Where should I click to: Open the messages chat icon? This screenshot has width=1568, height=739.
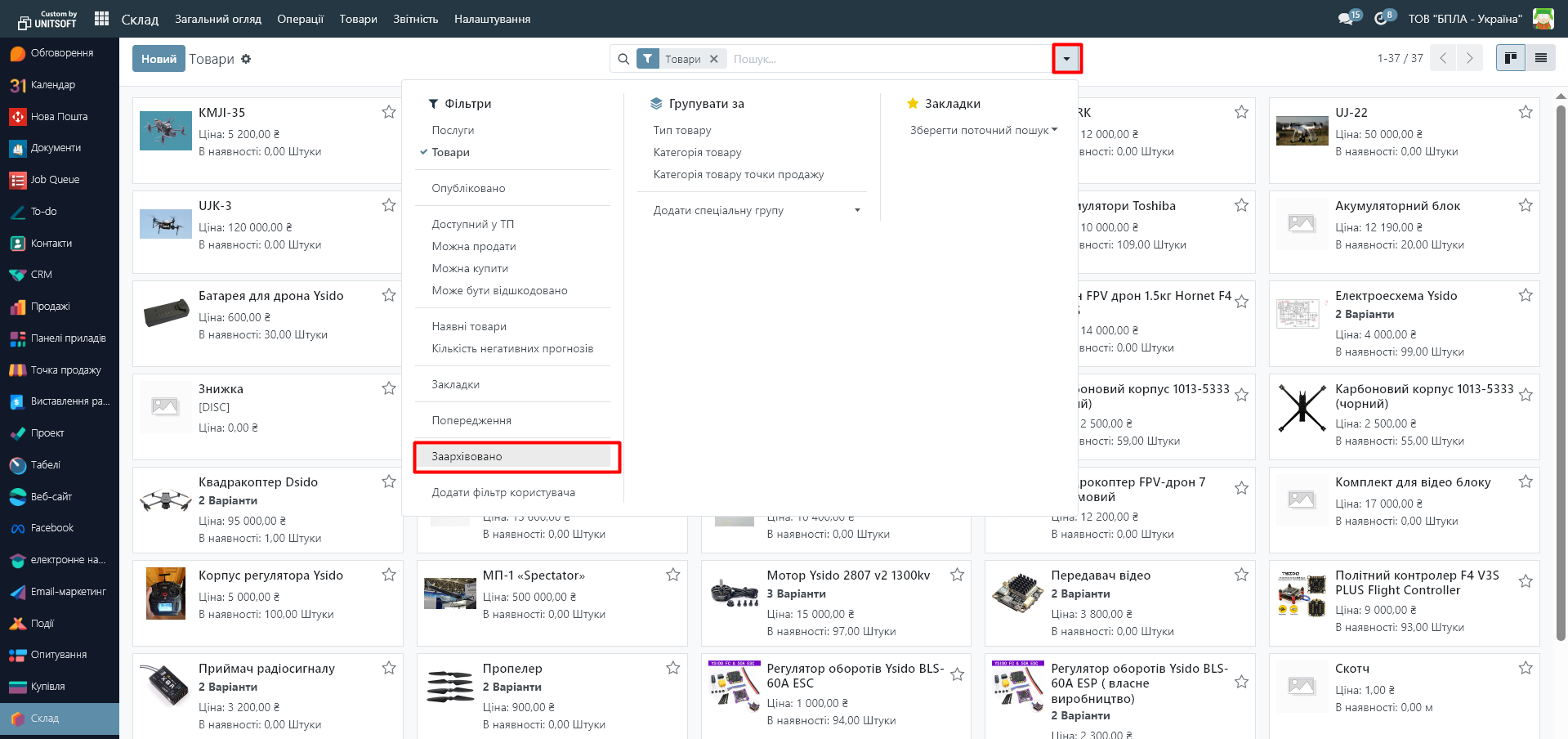tap(1346, 19)
